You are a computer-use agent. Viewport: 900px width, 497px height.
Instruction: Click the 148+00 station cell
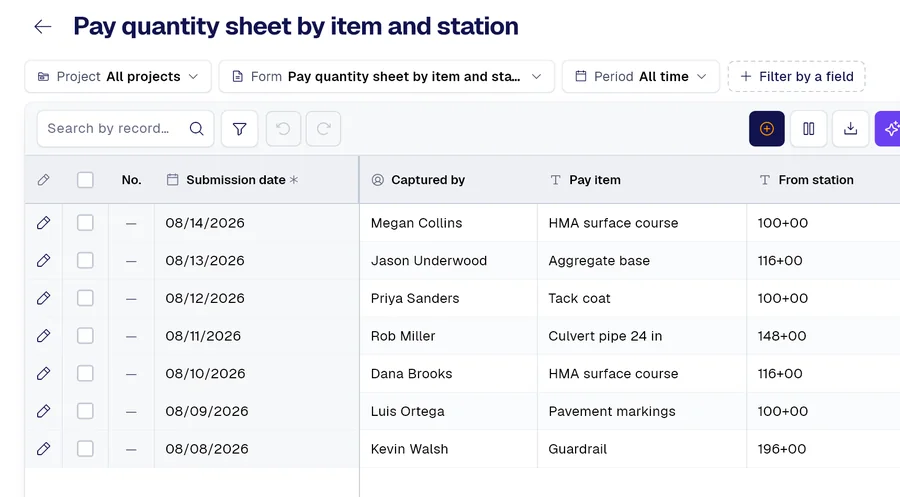(x=824, y=336)
